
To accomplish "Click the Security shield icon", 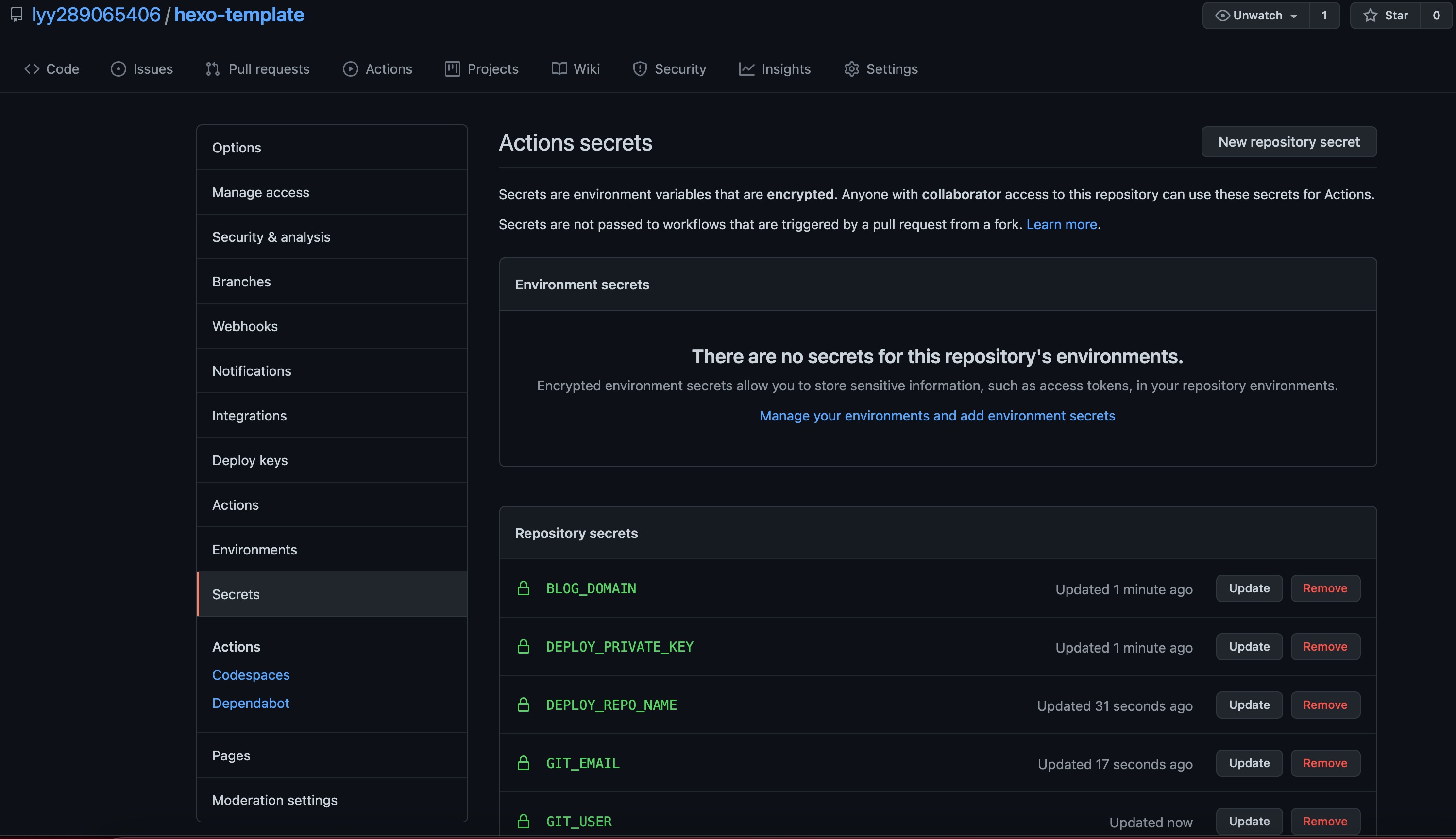I will [640, 69].
